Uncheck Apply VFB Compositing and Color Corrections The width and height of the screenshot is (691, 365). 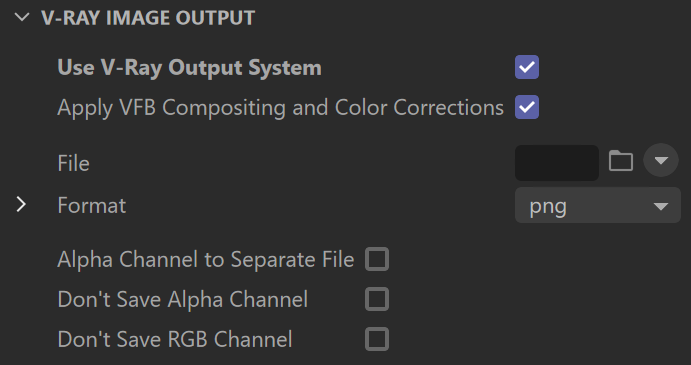(x=527, y=107)
